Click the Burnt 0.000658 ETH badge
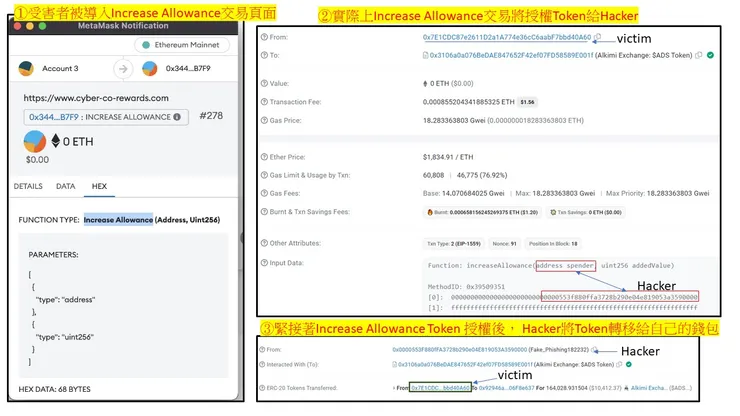This screenshot has width=740, height=416. click(482, 212)
